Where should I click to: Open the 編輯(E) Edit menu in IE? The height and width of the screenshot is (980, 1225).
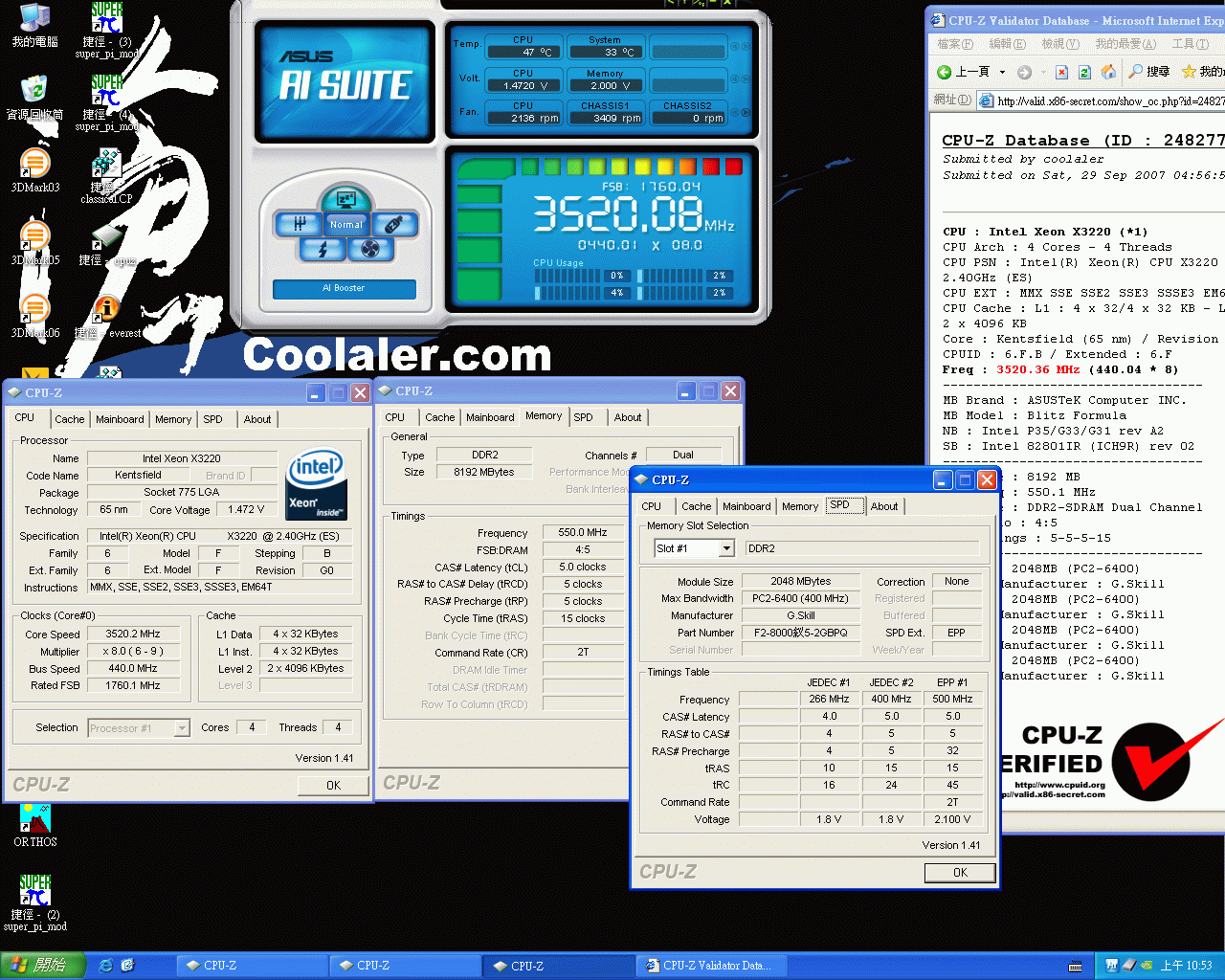[1007, 44]
